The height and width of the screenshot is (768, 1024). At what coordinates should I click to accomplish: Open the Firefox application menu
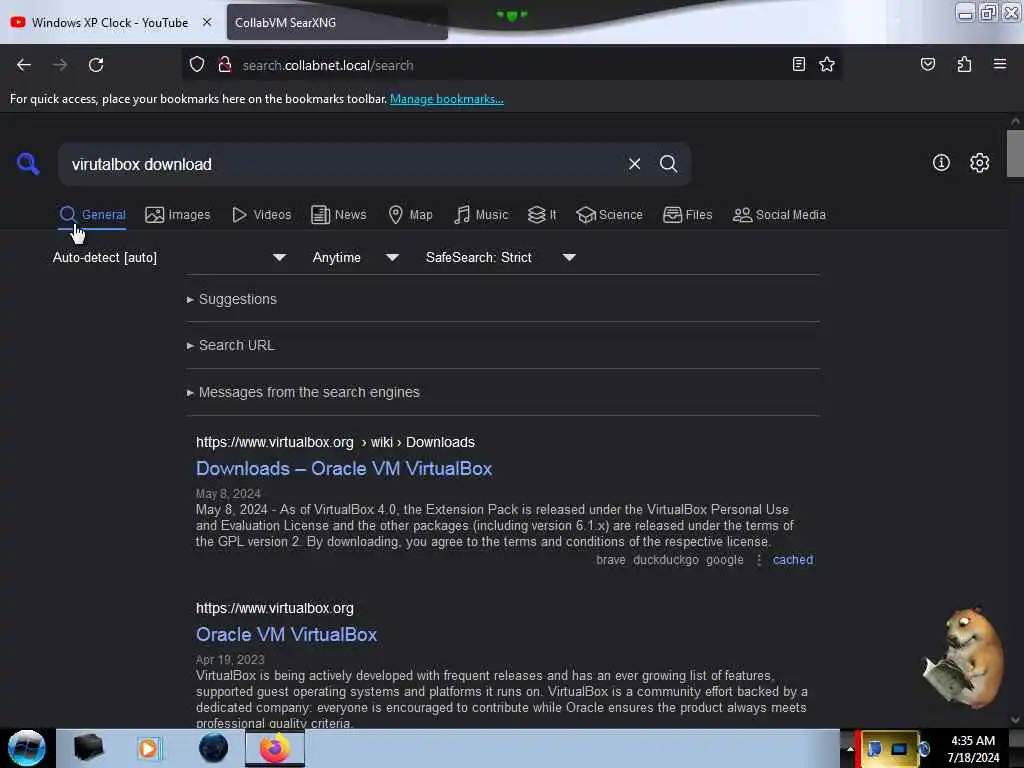1000,64
